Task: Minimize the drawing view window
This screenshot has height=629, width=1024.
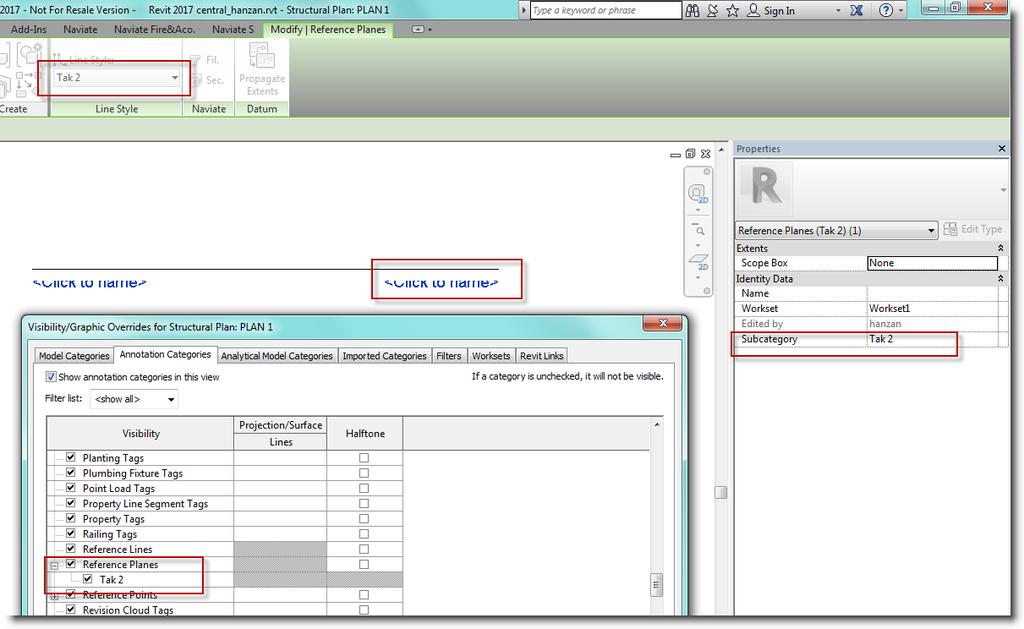Action: point(675,155)
